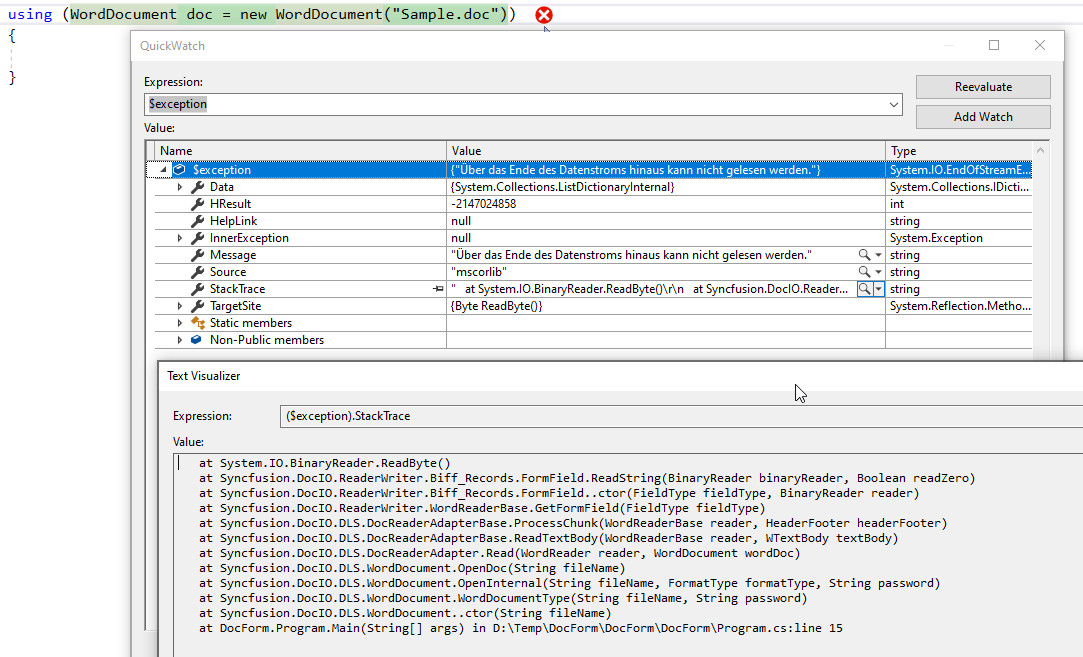Open the Expression combo box dropdown

pos(894,105)
